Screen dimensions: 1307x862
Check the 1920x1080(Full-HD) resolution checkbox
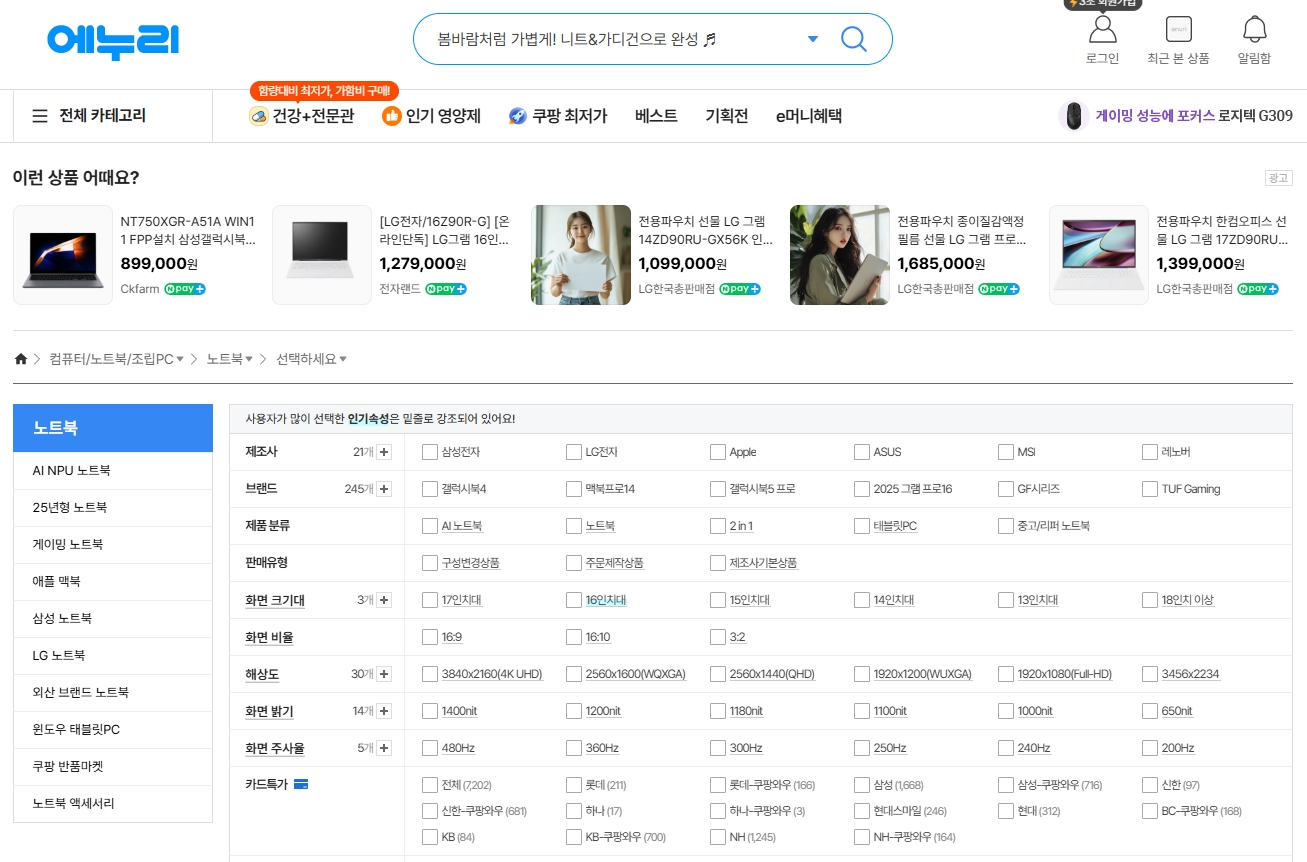1005,673
